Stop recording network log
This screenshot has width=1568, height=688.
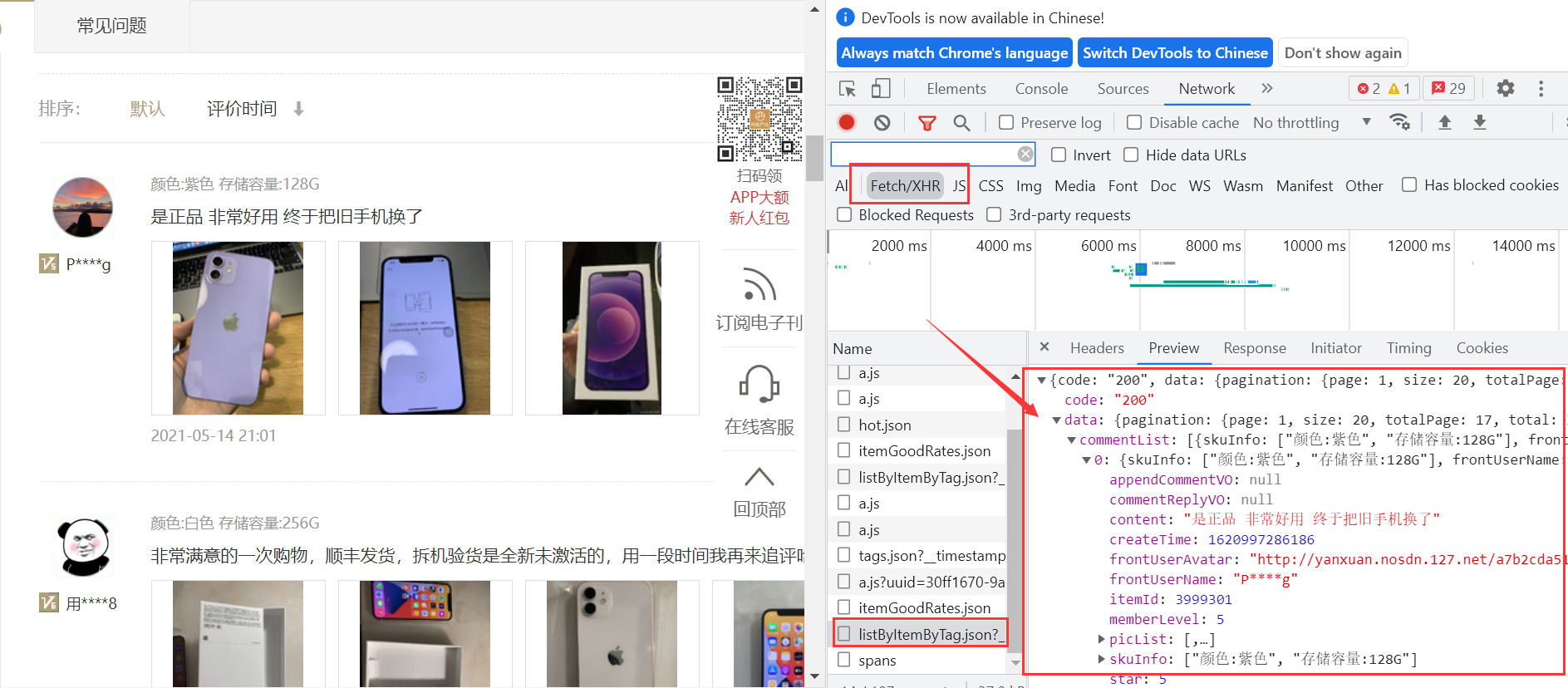847,122
